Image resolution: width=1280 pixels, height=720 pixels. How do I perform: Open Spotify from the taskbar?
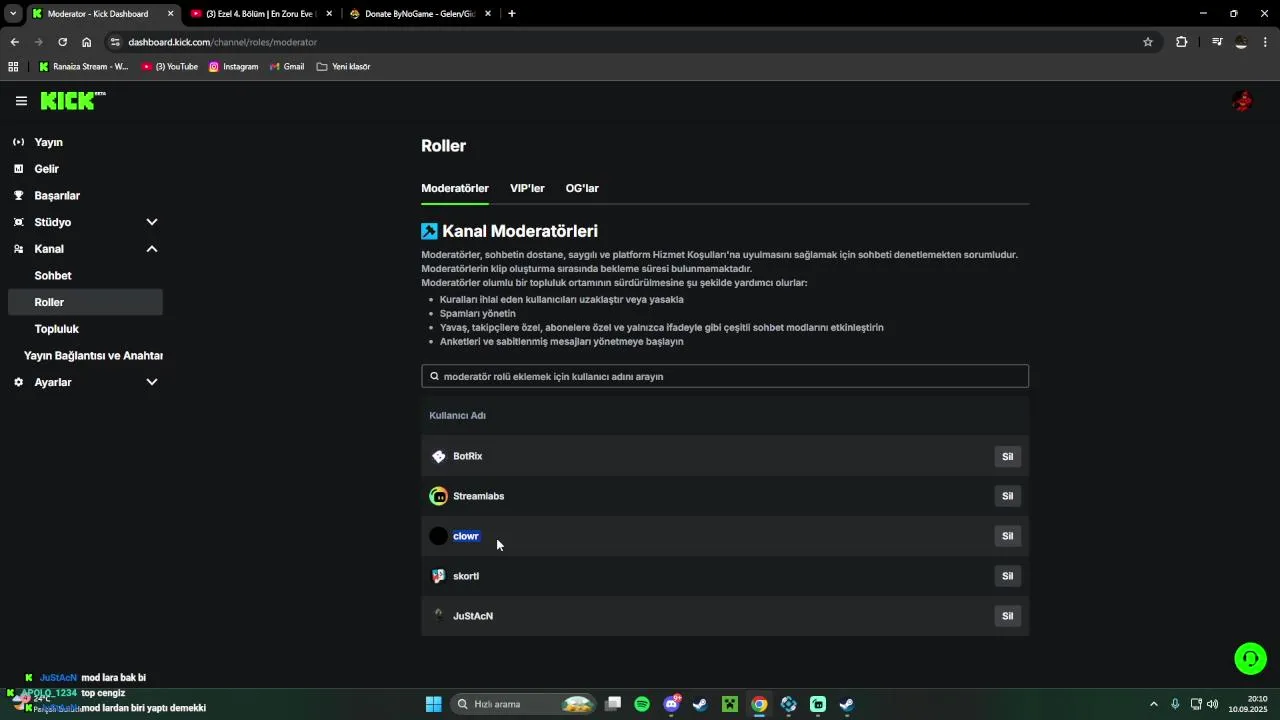(642, 704)
